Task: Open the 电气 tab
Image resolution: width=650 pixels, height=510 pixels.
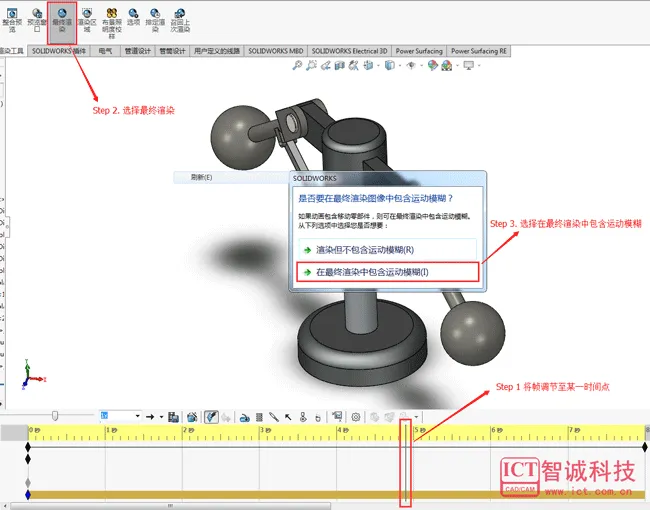Action: pyautogui.click(x=105, y=51)
